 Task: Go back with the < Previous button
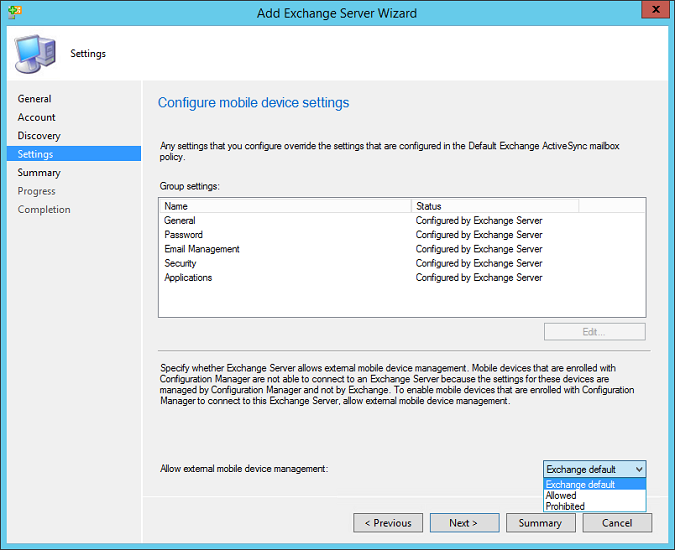tap(388, 523)
